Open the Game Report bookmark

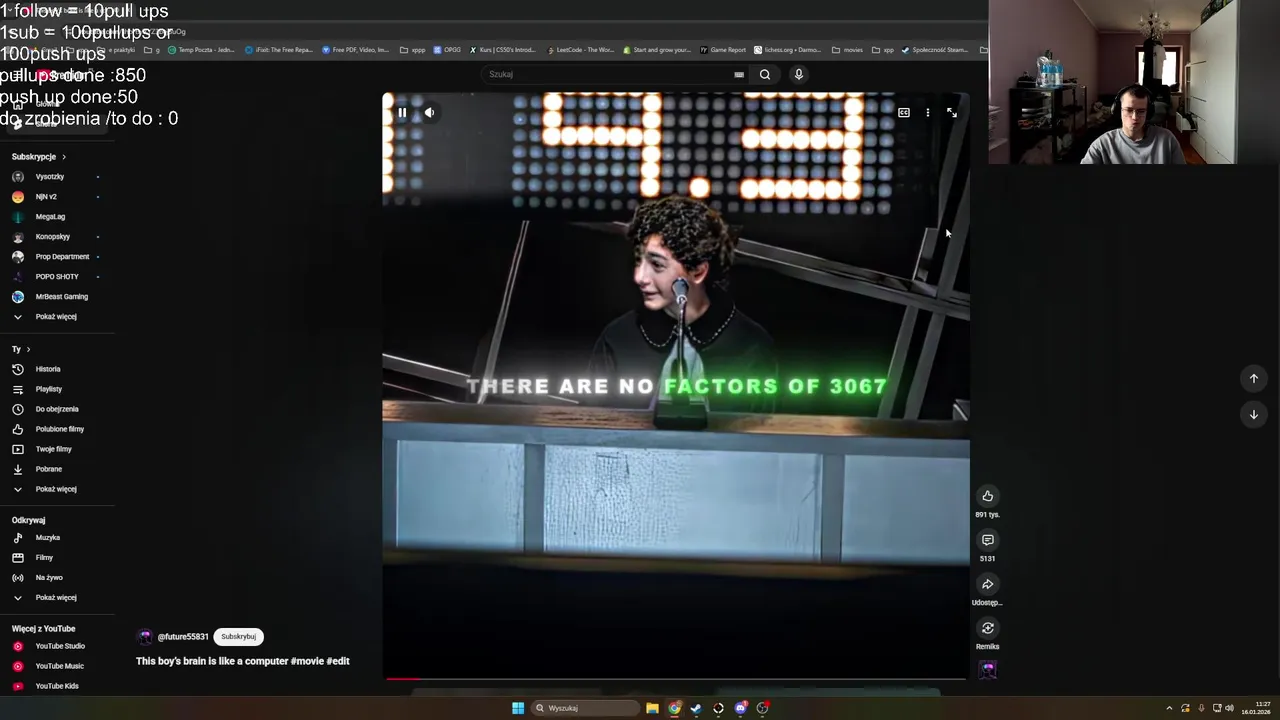(x=724, y=50)
